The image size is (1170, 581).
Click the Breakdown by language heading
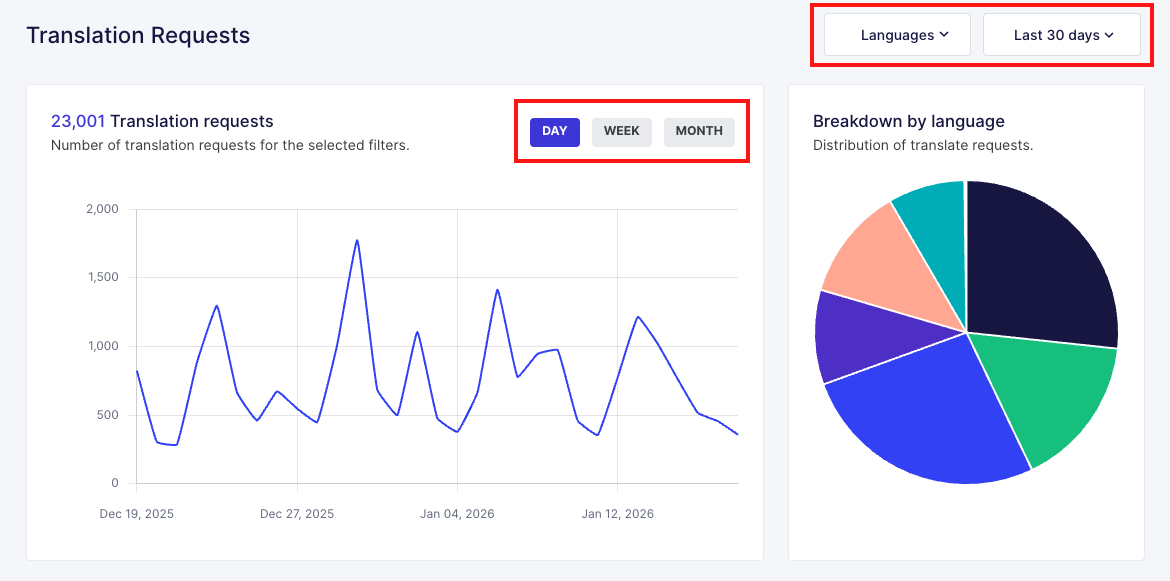909,121
